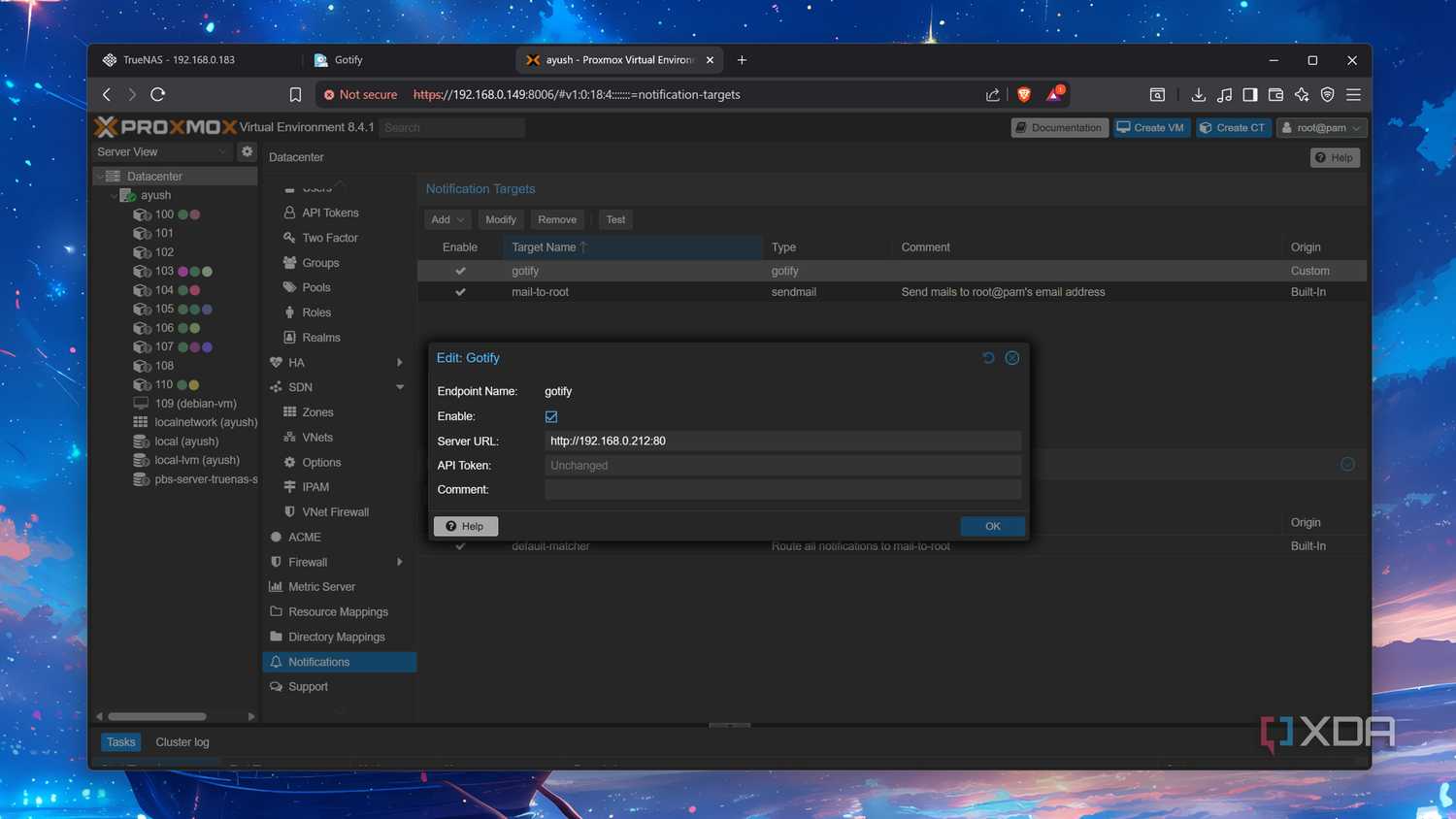The image size is (1456, 819).
Task: Click the Brave Rewards triangle icon
Action: coord(1055,93)
